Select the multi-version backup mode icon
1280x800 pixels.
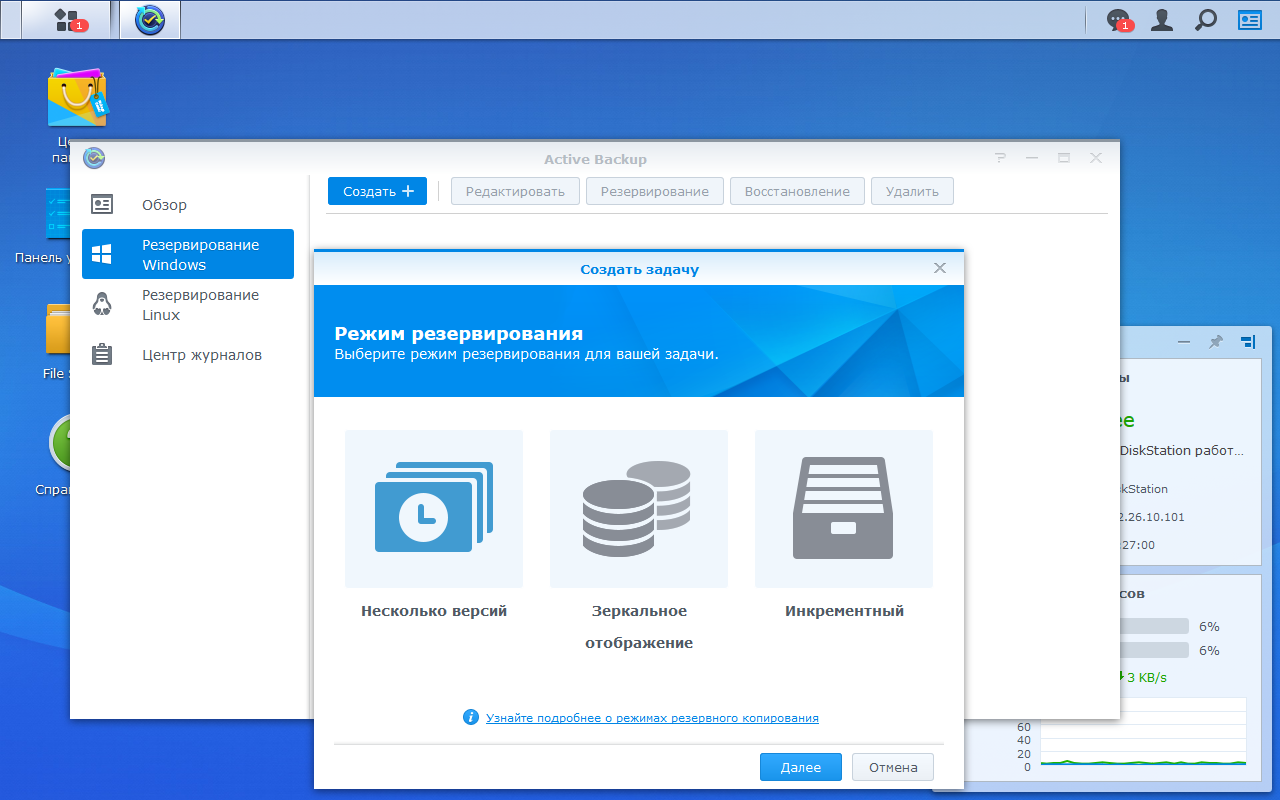pos(434,509)
